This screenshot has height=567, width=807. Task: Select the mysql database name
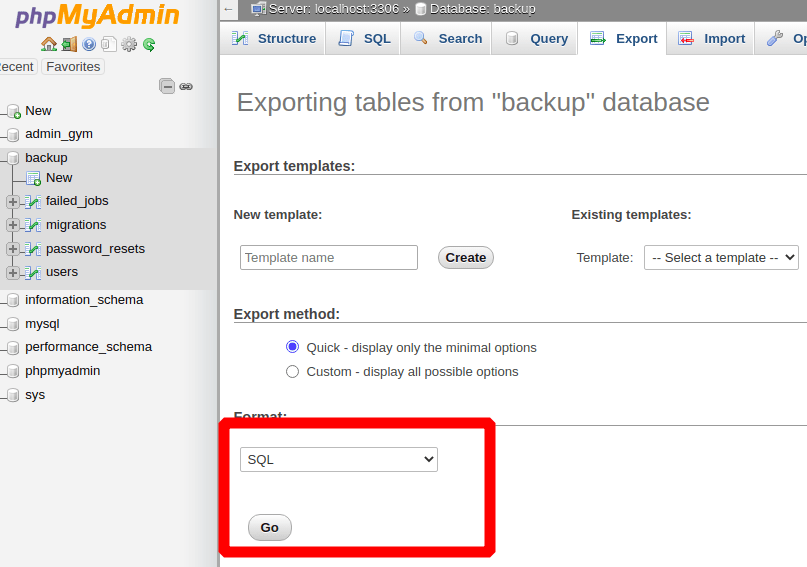pos(42,324)
